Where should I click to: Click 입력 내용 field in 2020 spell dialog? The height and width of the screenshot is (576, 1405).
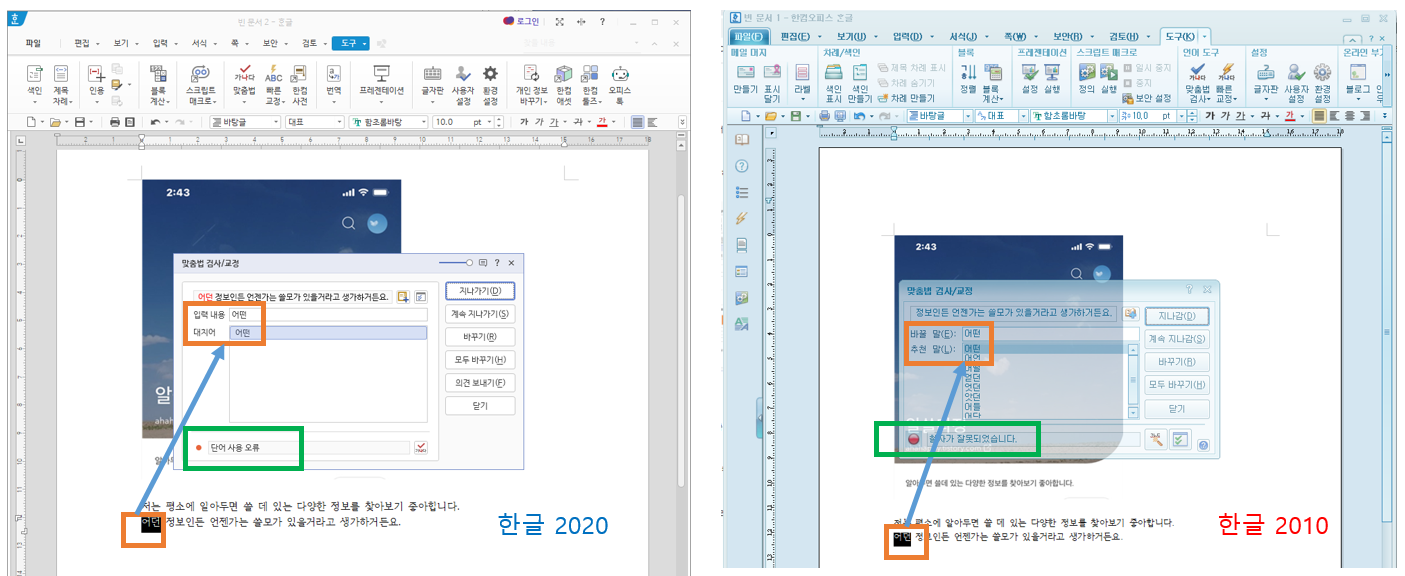click(x=327, y=314)
